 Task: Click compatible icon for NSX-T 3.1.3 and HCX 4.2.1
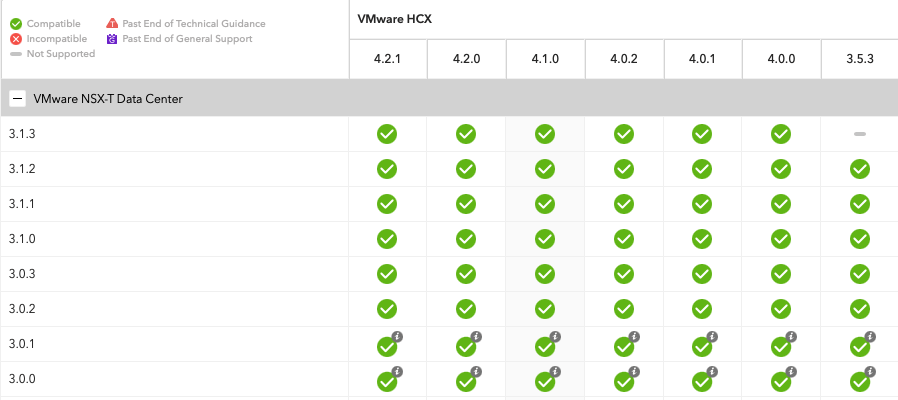point(387,134)
